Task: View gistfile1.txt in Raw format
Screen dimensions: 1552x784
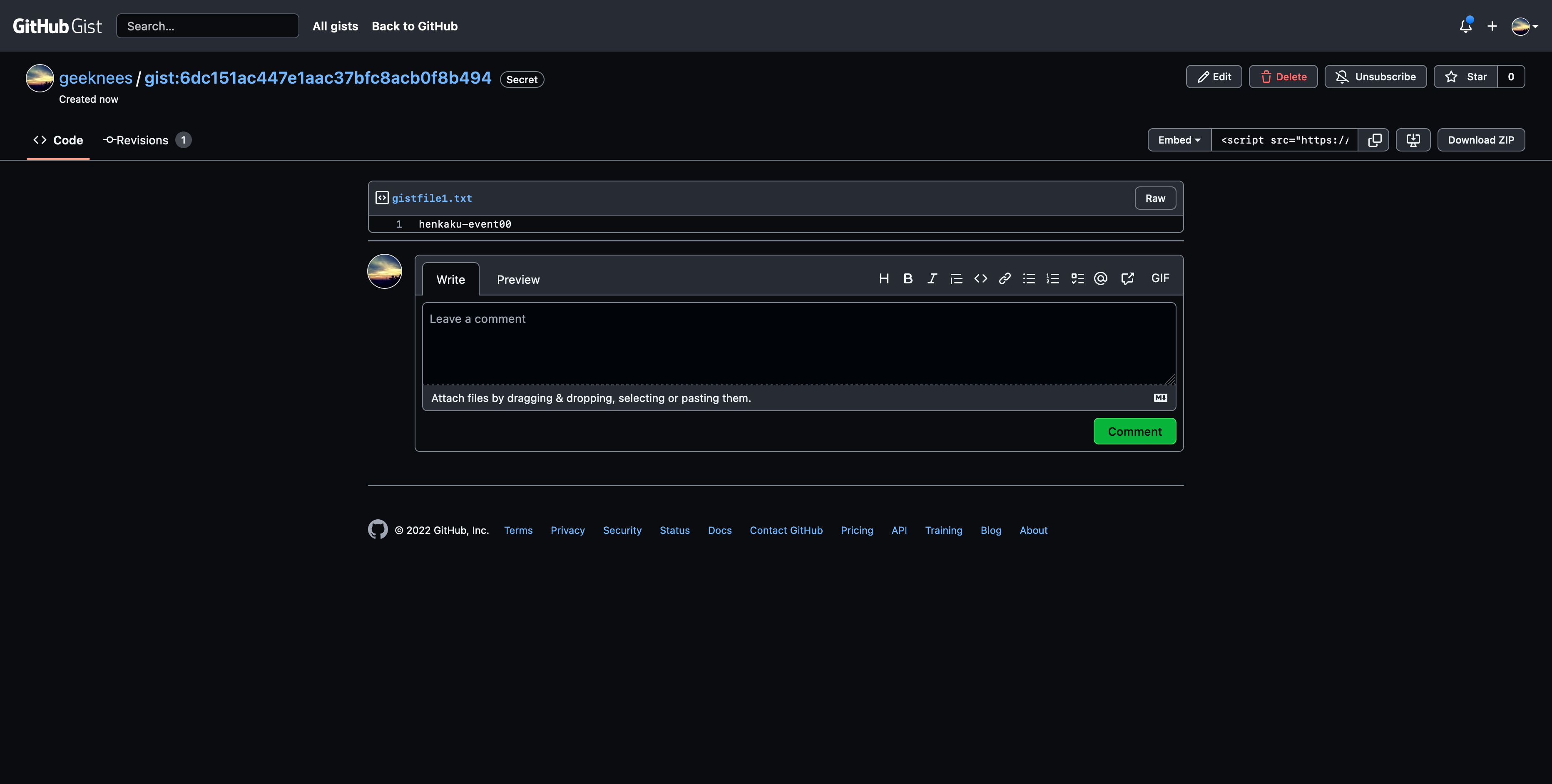Action: (x=1155, y=198)
